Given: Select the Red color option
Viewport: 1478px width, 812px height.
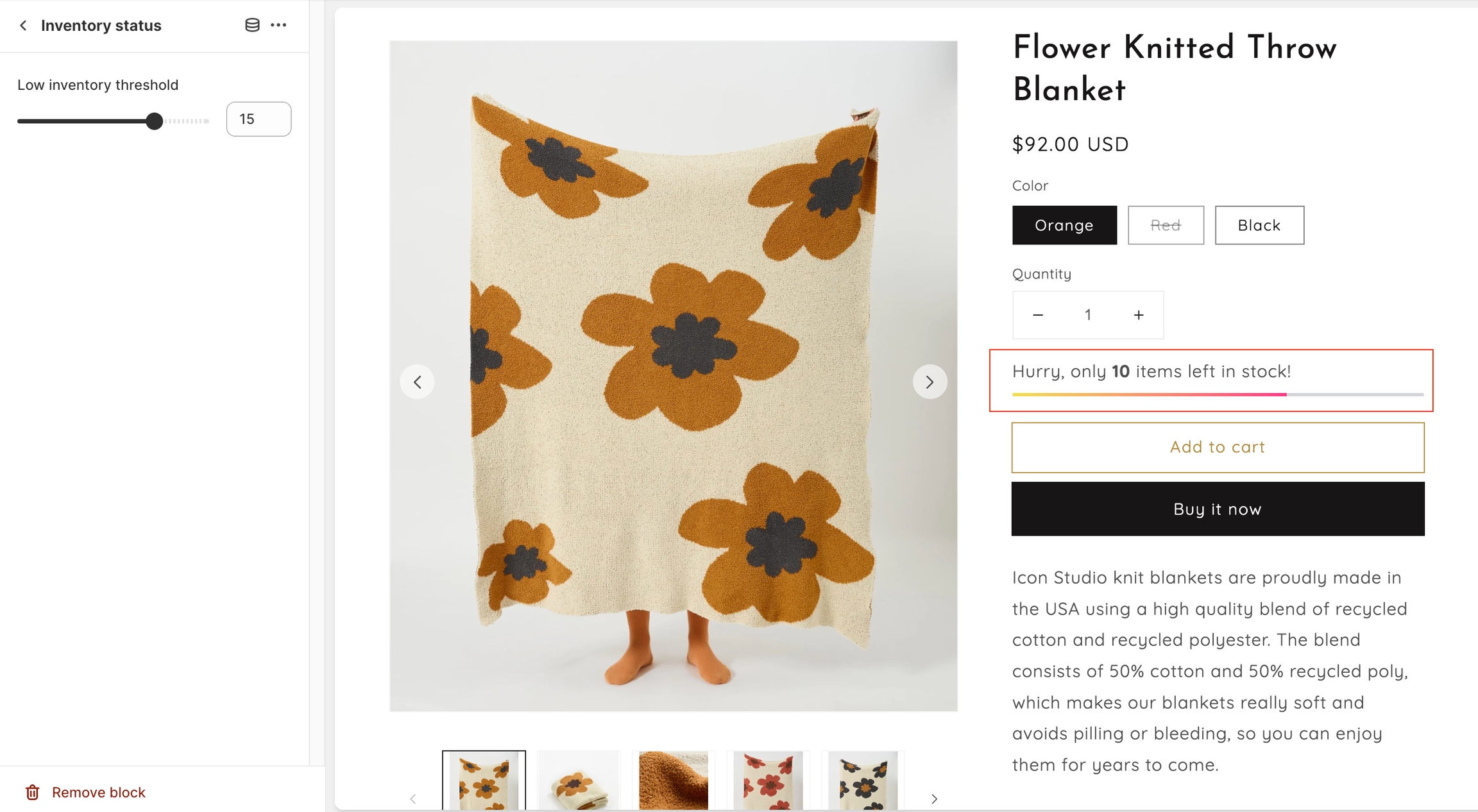Looking at the screenshot, I should tap(1166, 225).
